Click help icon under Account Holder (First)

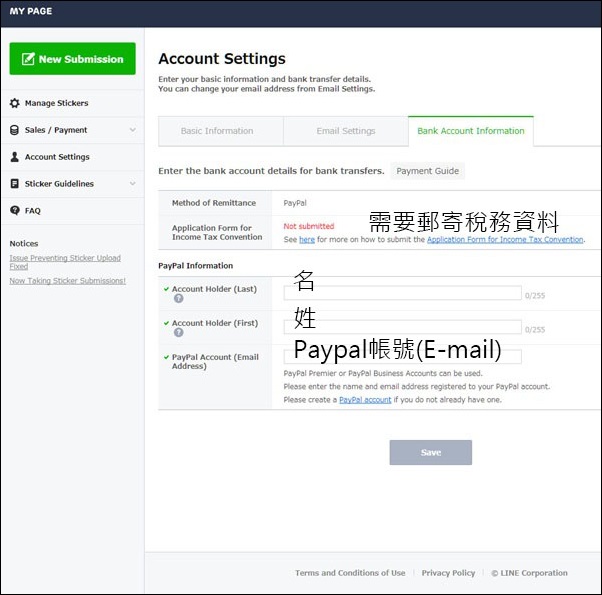[x=178, y=333]
